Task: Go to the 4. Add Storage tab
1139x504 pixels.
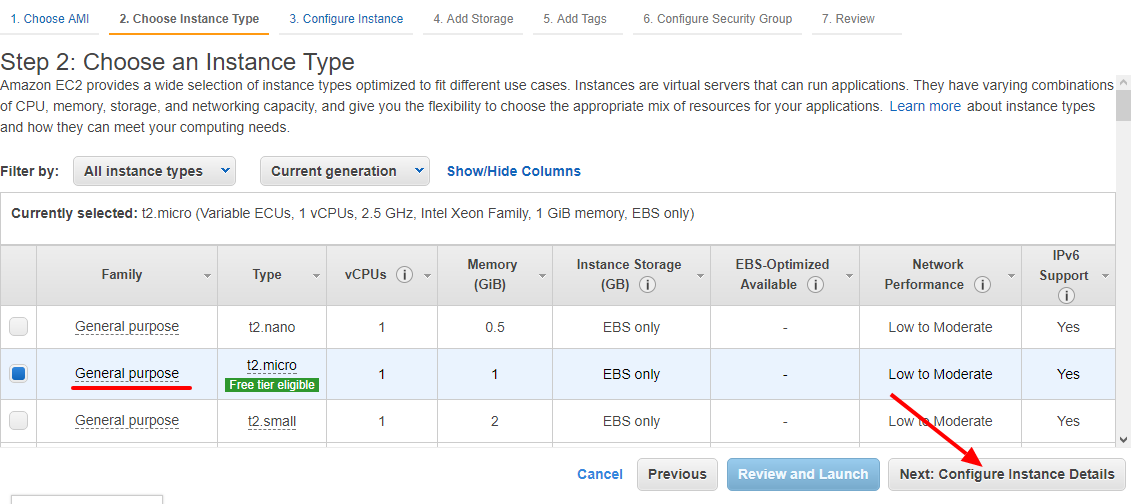Action: point(473,19)
